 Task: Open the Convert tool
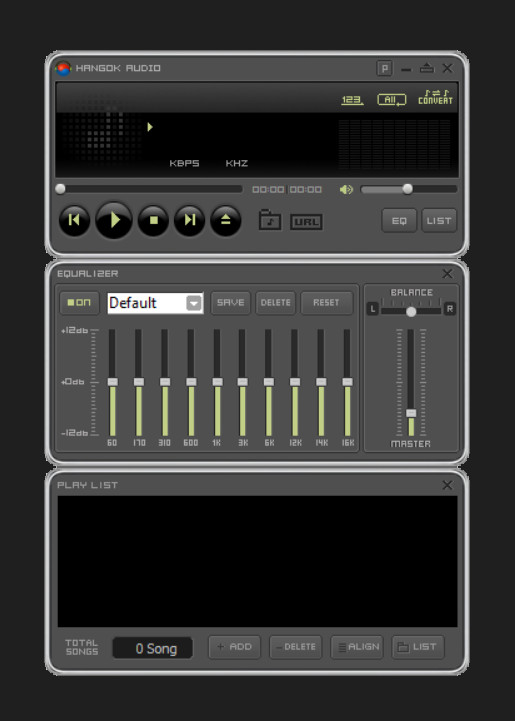coord(435,97)
